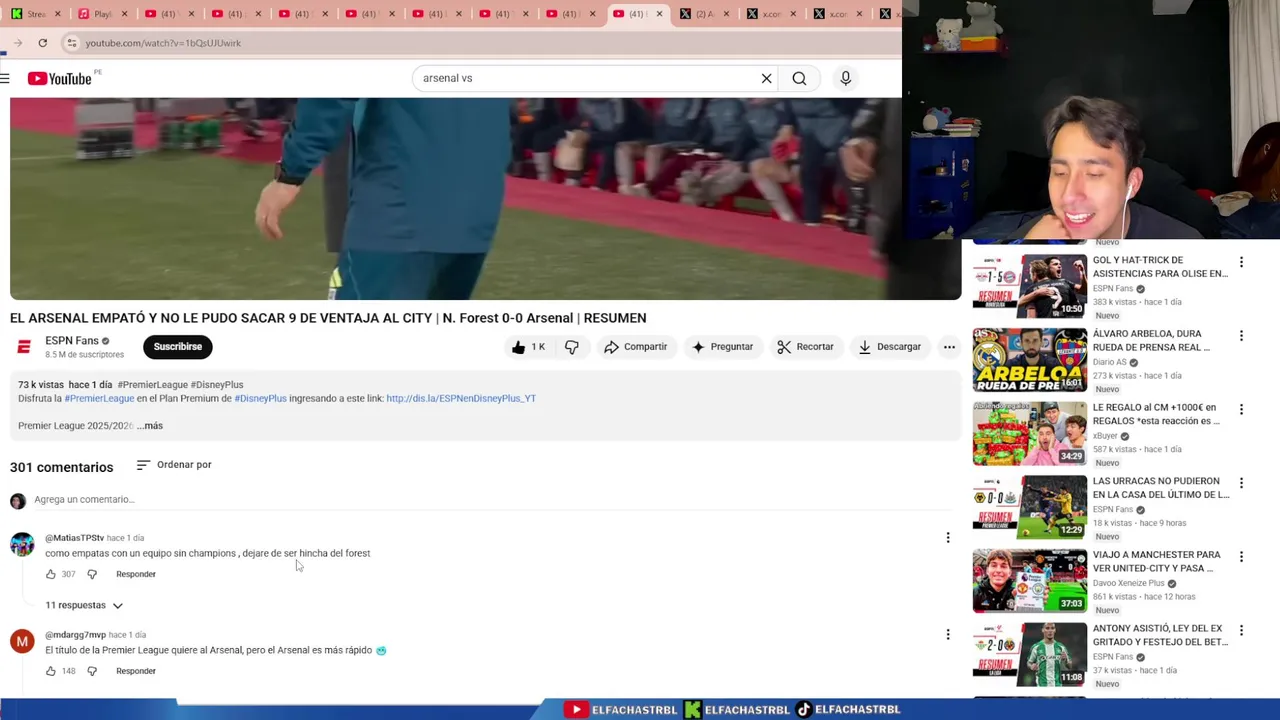Click the video player frame
Screen dimensions: 1280x720
point(485,199)
